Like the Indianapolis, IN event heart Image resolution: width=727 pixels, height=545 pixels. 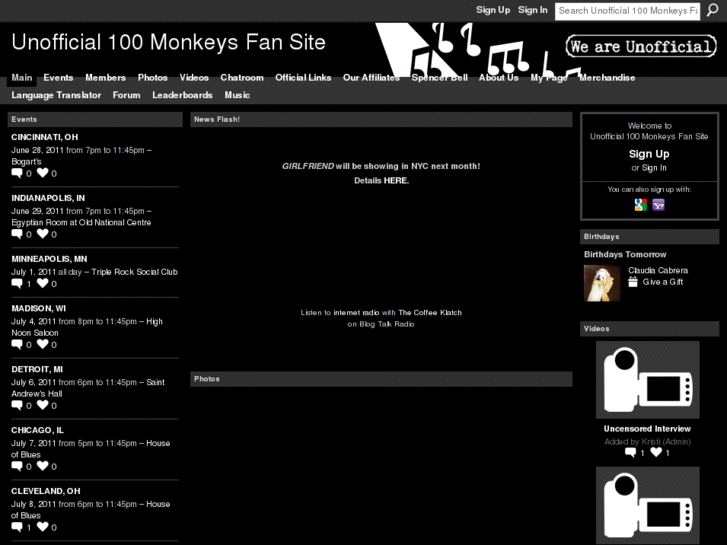43,234
